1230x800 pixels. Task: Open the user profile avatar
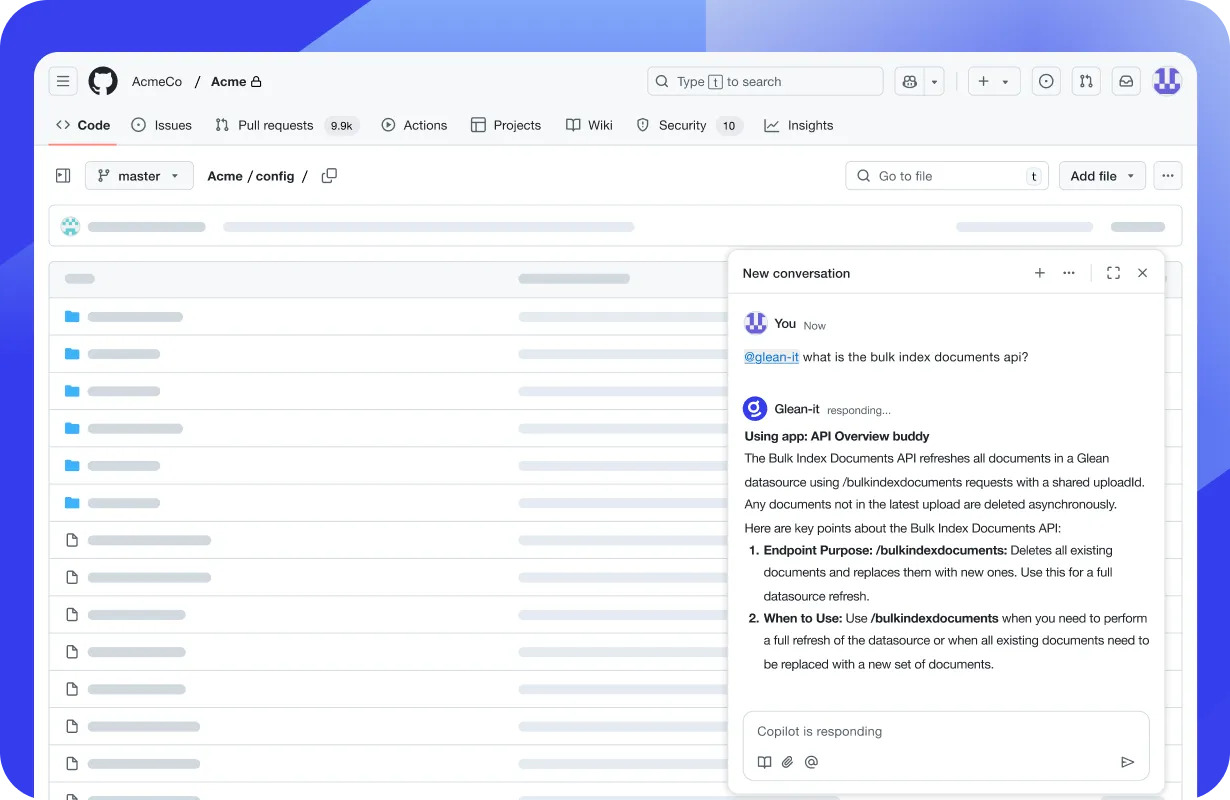[1167, 81]
